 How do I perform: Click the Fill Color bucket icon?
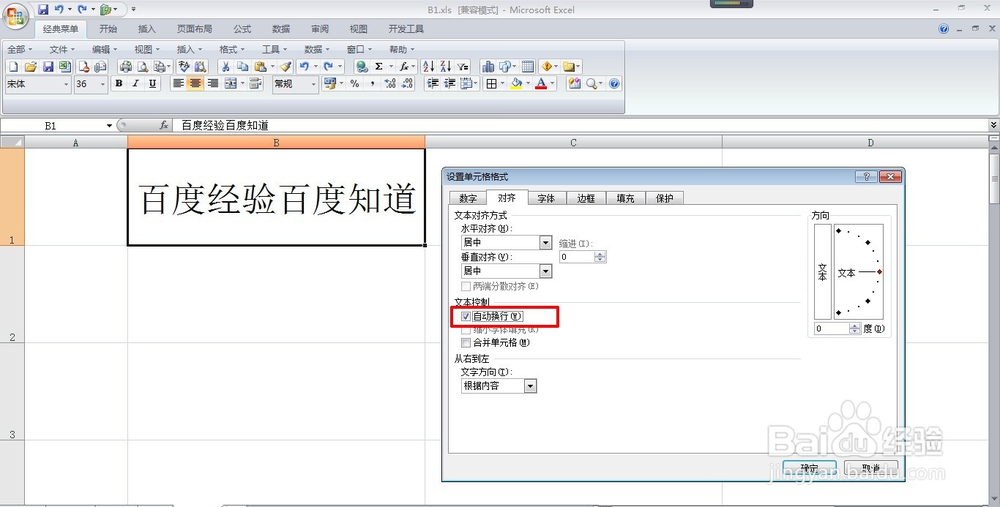point(515,84)
